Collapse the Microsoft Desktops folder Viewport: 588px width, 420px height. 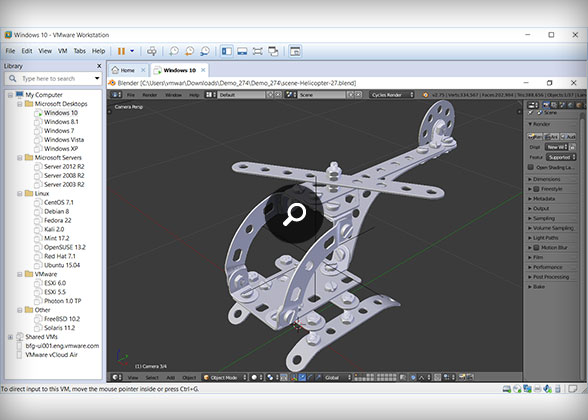20,104
